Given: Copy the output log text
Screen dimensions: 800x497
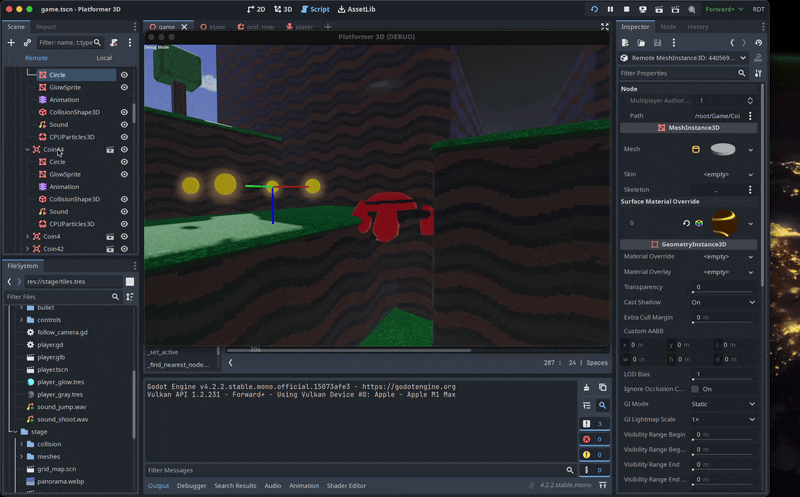Looking at the screenshot, I should pos(602,387).
